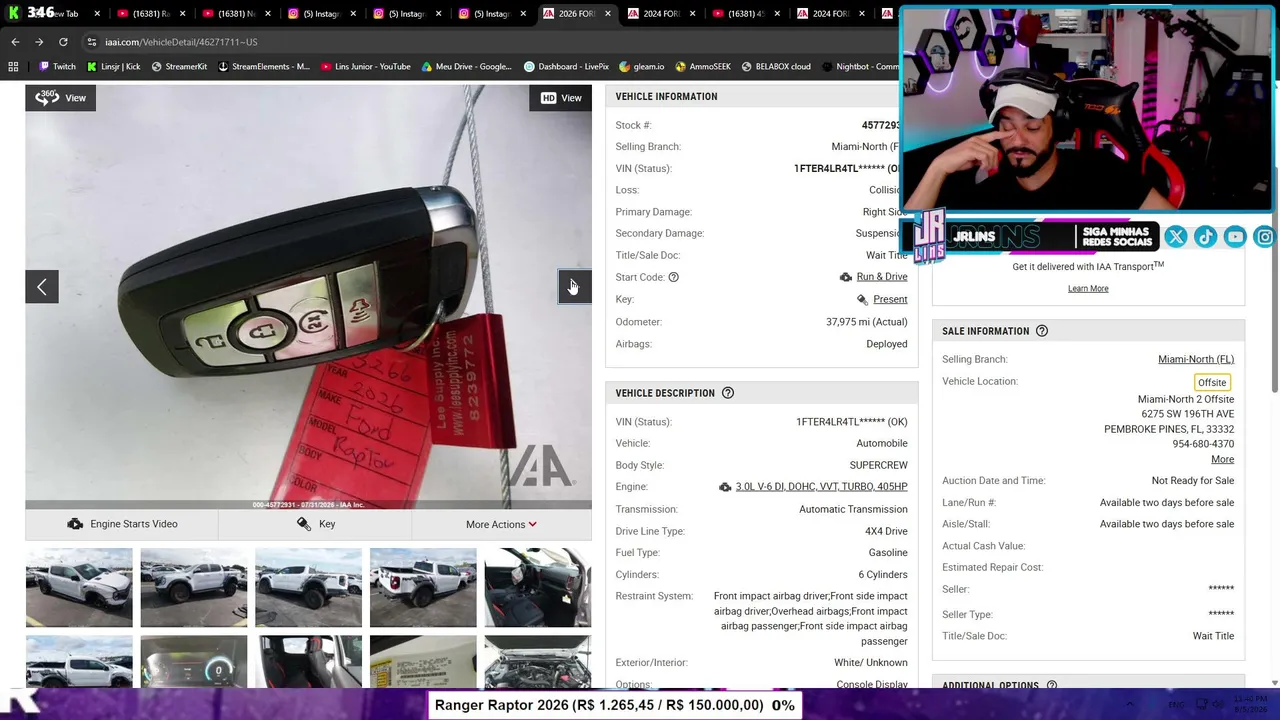This screenshot has width=1280, height=720.
Task: Select the engine bay thumbnail
Action: tap(538, 662)
